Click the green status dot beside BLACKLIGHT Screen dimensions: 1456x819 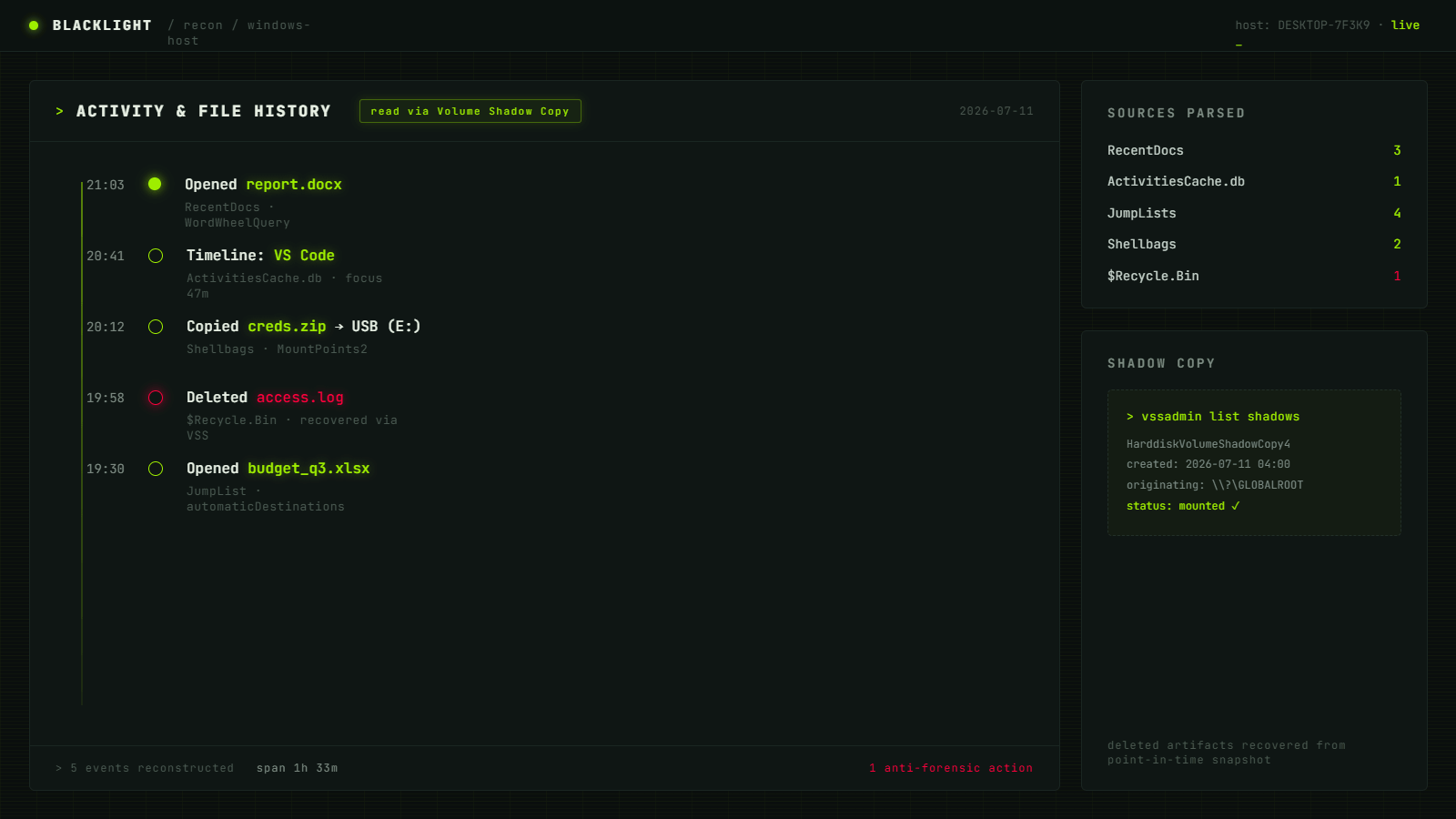coord(34,25)
